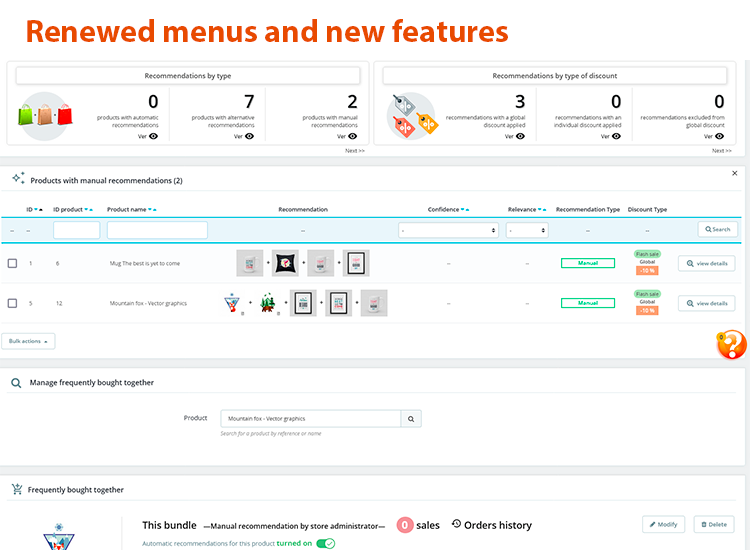The height and width of the screenshot is (550, 750).
Task: View recommendations with individual discount eye icon
Action: pos(617,136)
